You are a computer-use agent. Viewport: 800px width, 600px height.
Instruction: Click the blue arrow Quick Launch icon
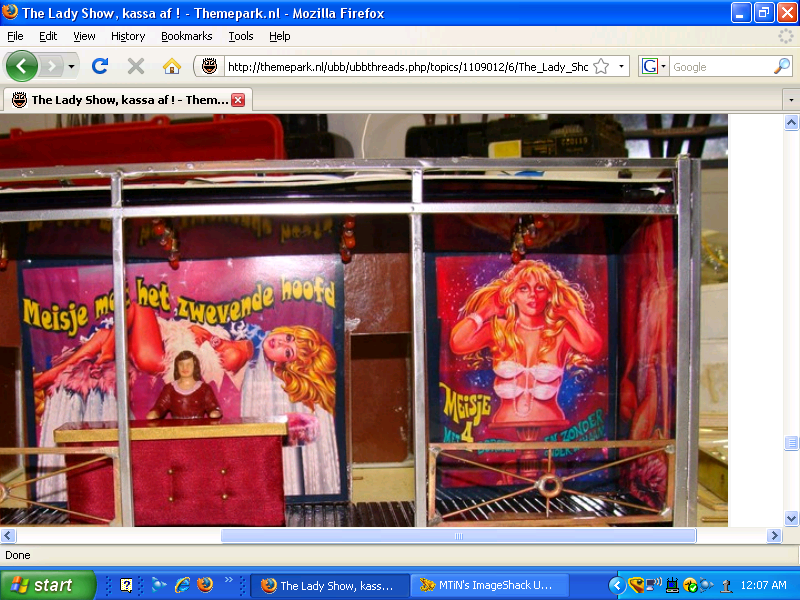(159, 585)
